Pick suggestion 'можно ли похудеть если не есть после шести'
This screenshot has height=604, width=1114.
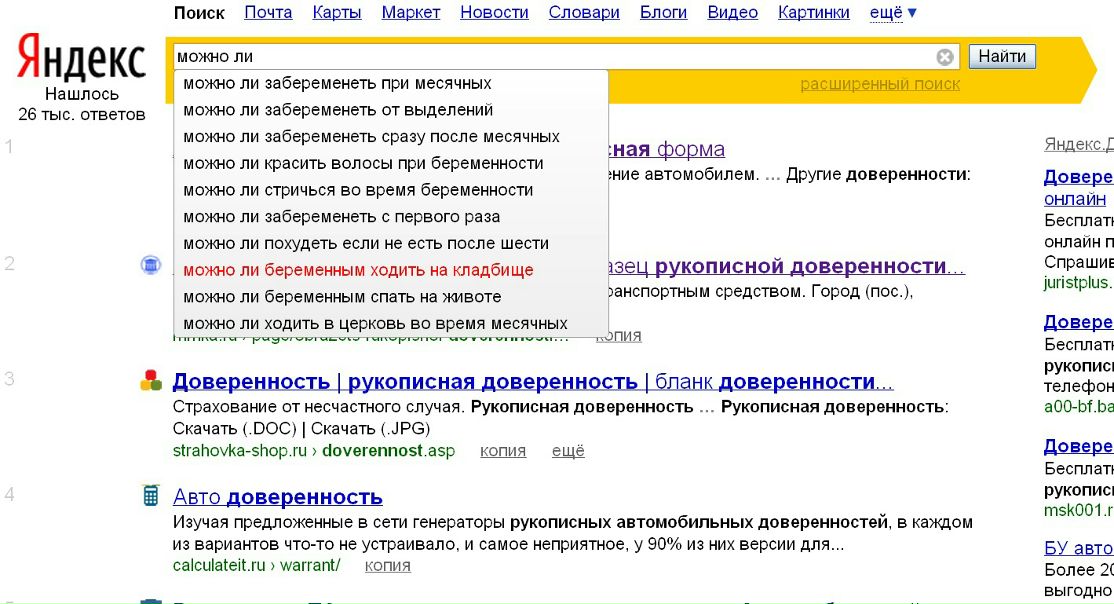click(366, 243)
